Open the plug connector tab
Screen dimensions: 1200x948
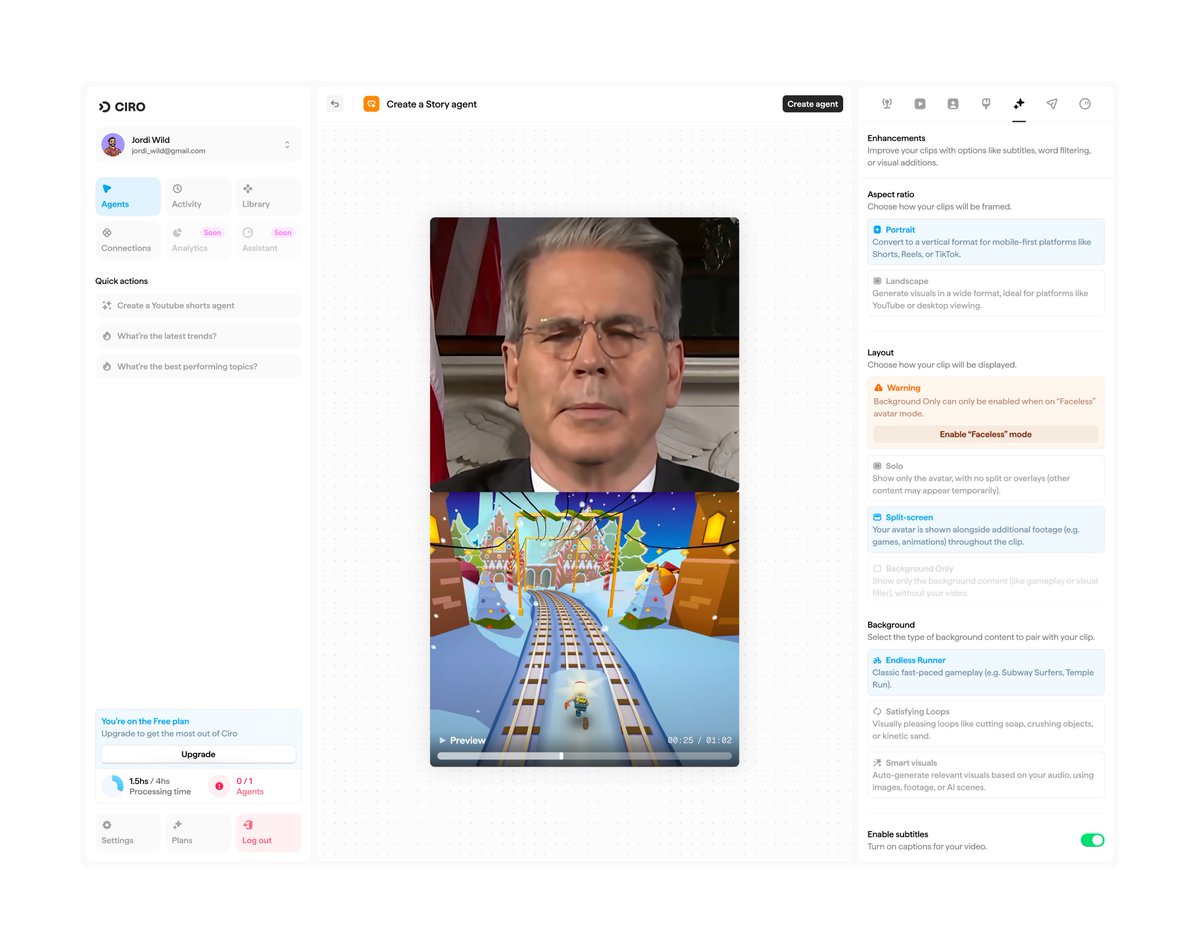986,104
